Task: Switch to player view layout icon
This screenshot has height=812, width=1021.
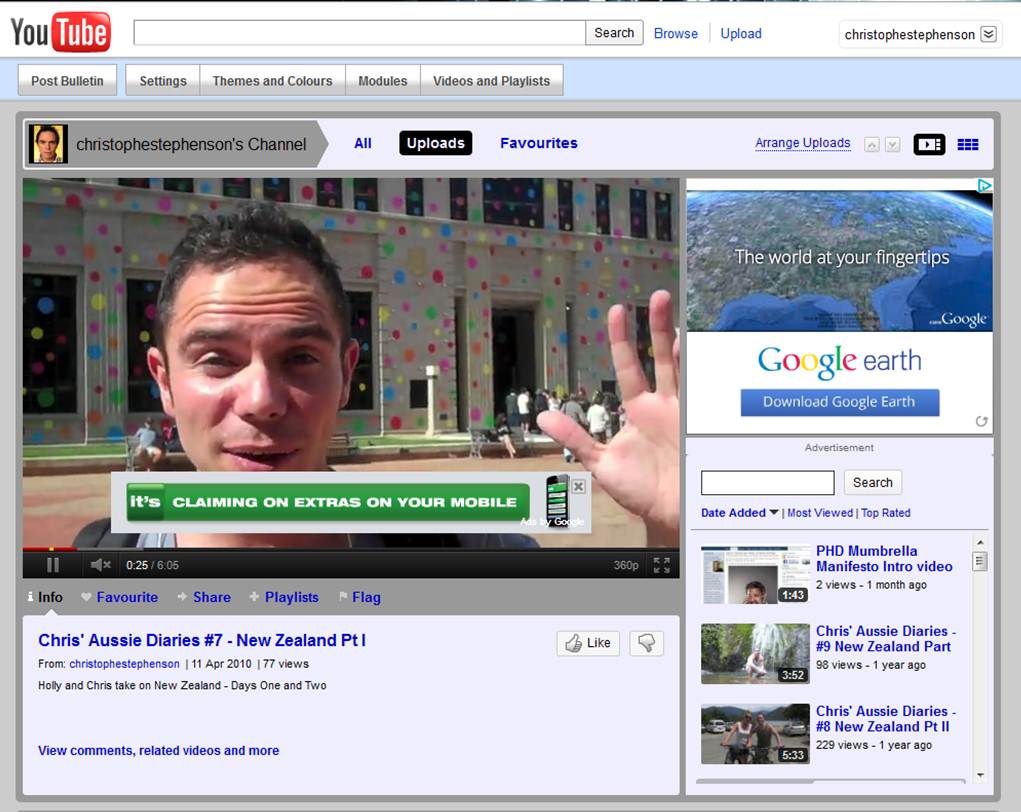Action: [x=929, y=144]
